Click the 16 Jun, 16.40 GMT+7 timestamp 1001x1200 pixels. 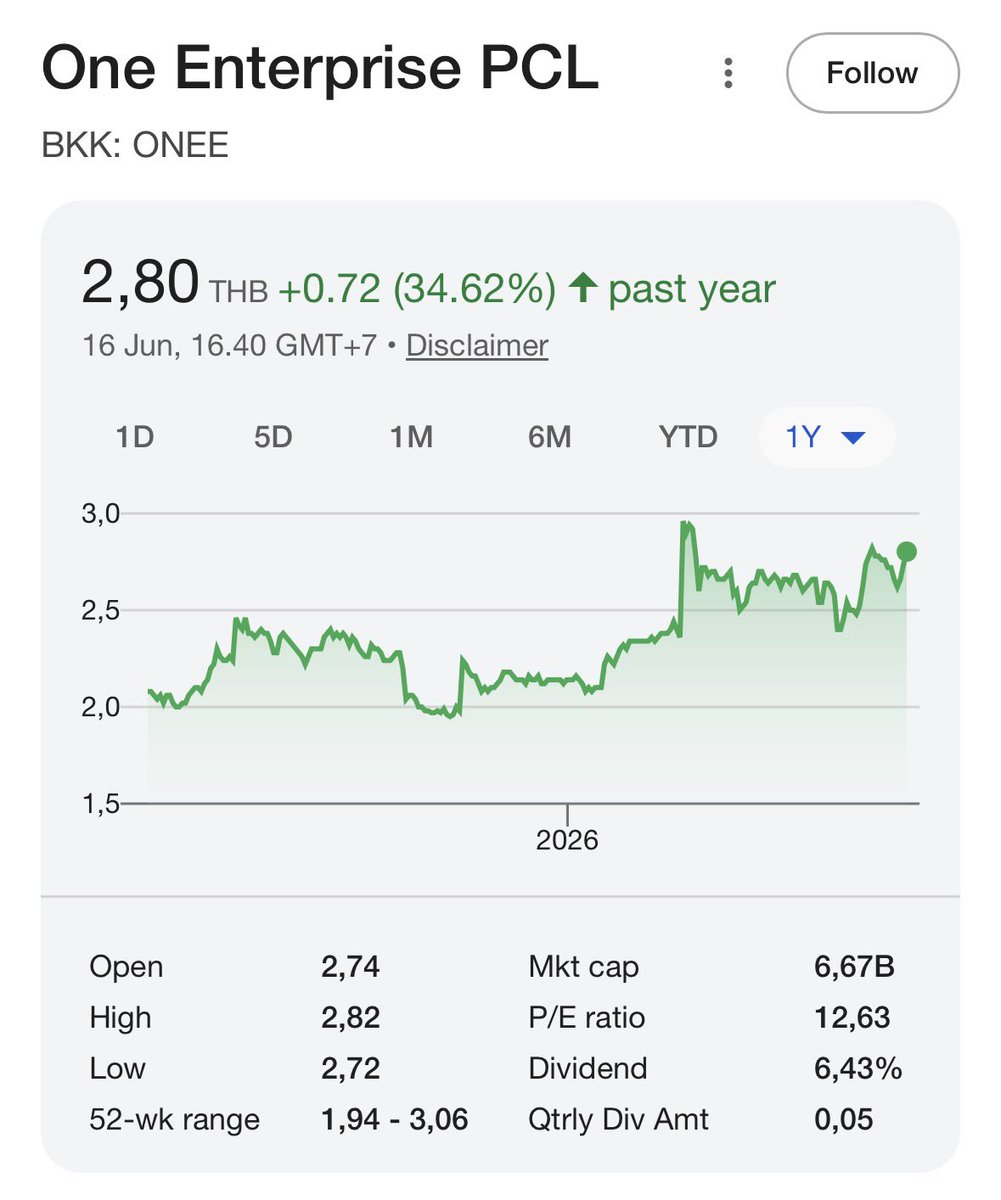[229, 346]
